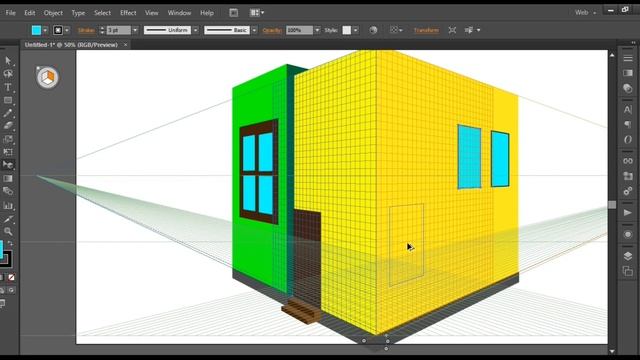Open the Edit menu
This screenshot has width=640, height=360.
pos(29,13)
